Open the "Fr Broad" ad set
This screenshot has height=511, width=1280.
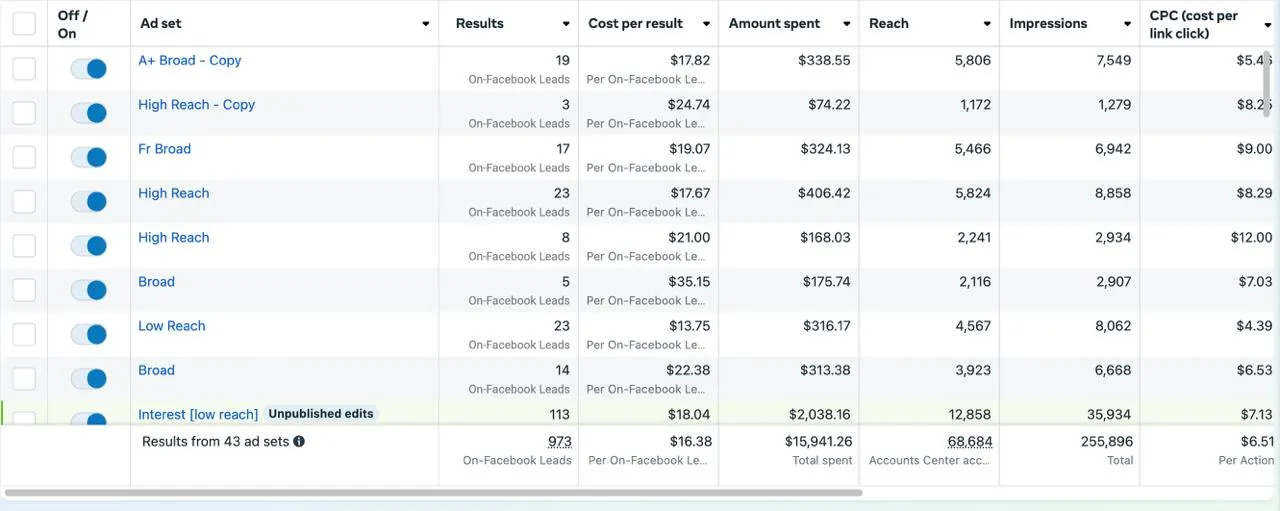pos(164,149)
